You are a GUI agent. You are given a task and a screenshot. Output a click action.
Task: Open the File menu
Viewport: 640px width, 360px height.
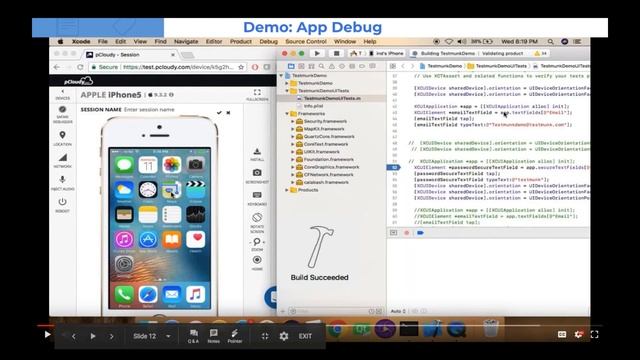[x=102, y=41]
